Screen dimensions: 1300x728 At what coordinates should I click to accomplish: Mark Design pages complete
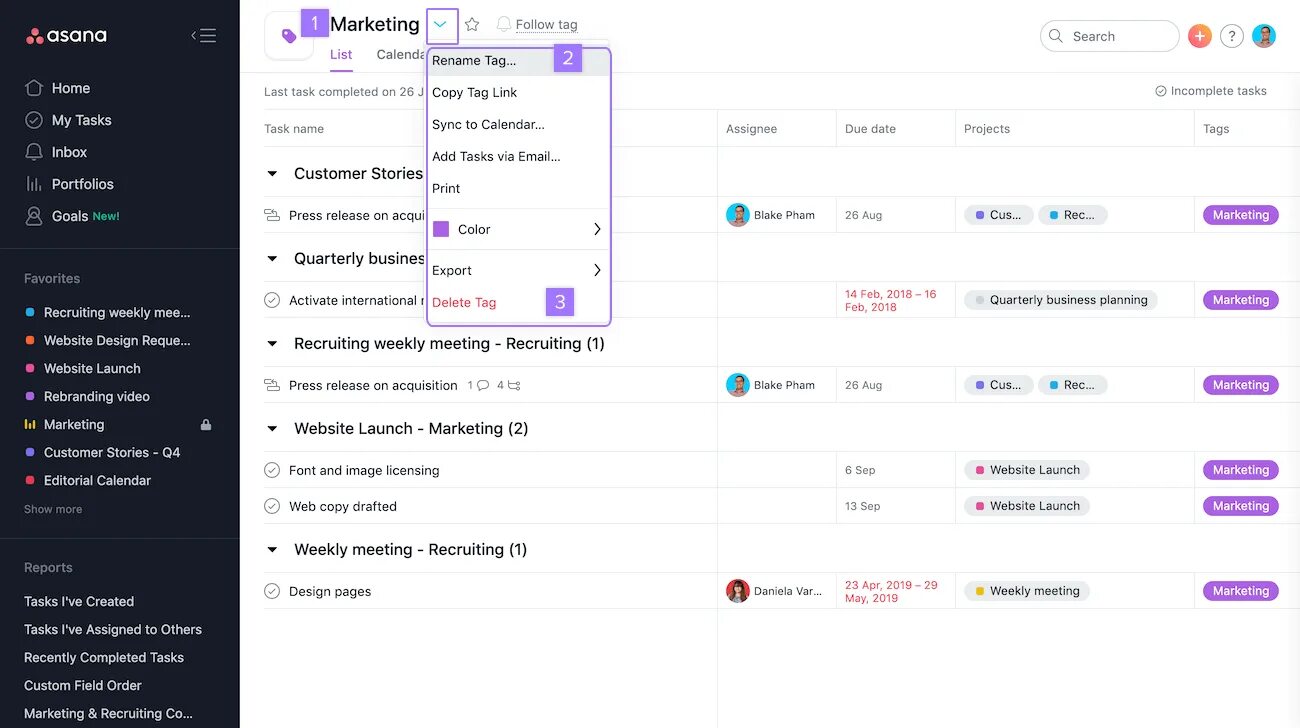[271, 591]
